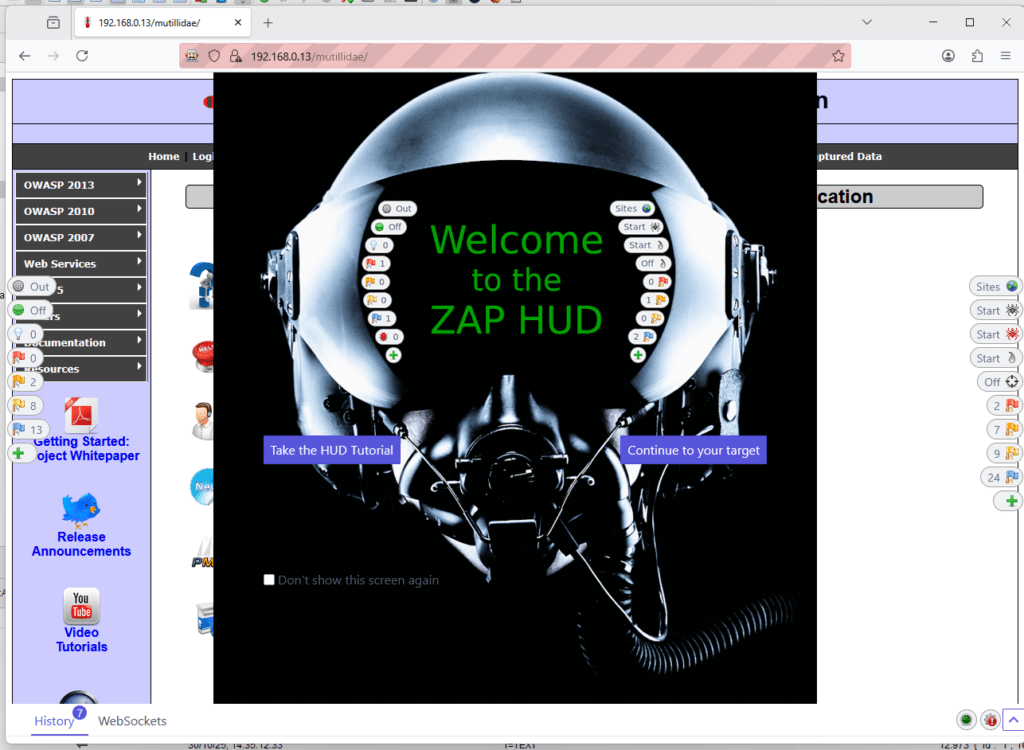Viewport: 1024px width, 750px height.
Task: Start the red Ajax Spider tool
Action: click(x=998, y=334)
